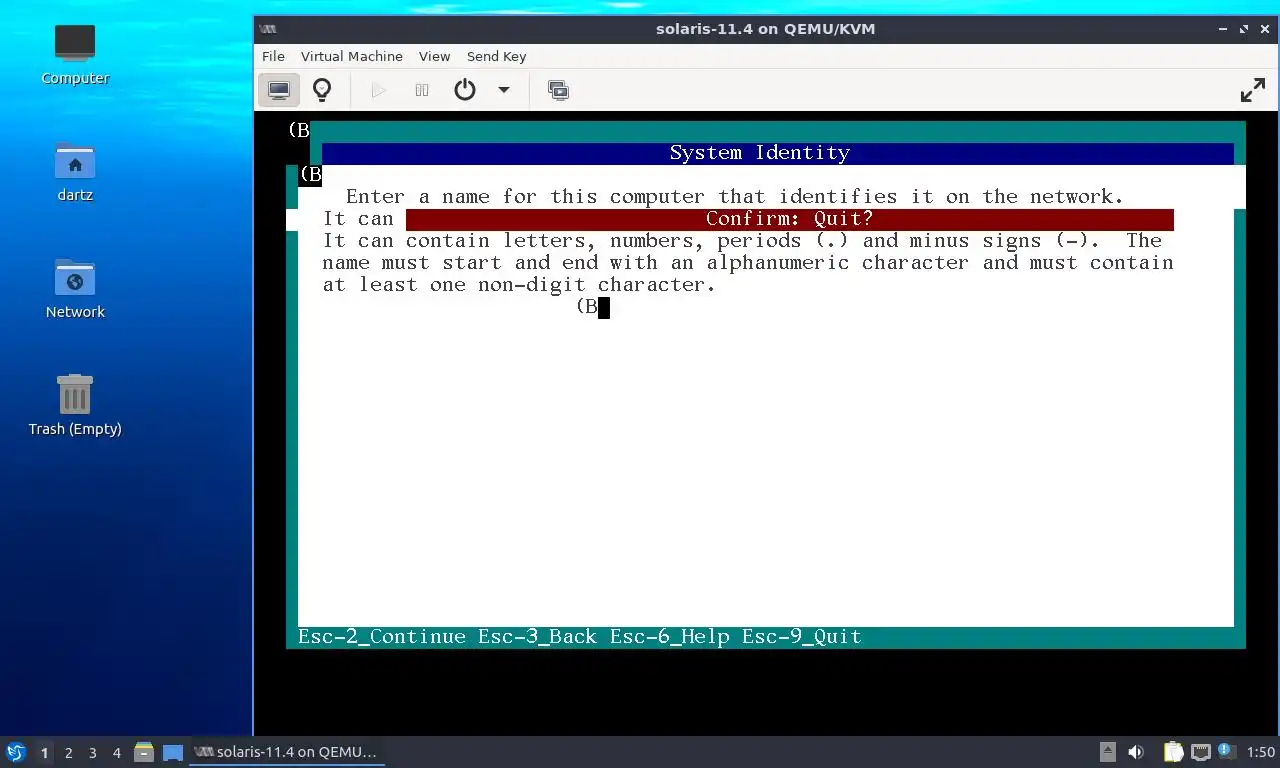Open the clipboard manager tray icon
The image size is (1280, 768).
(x=1174, y=752)
